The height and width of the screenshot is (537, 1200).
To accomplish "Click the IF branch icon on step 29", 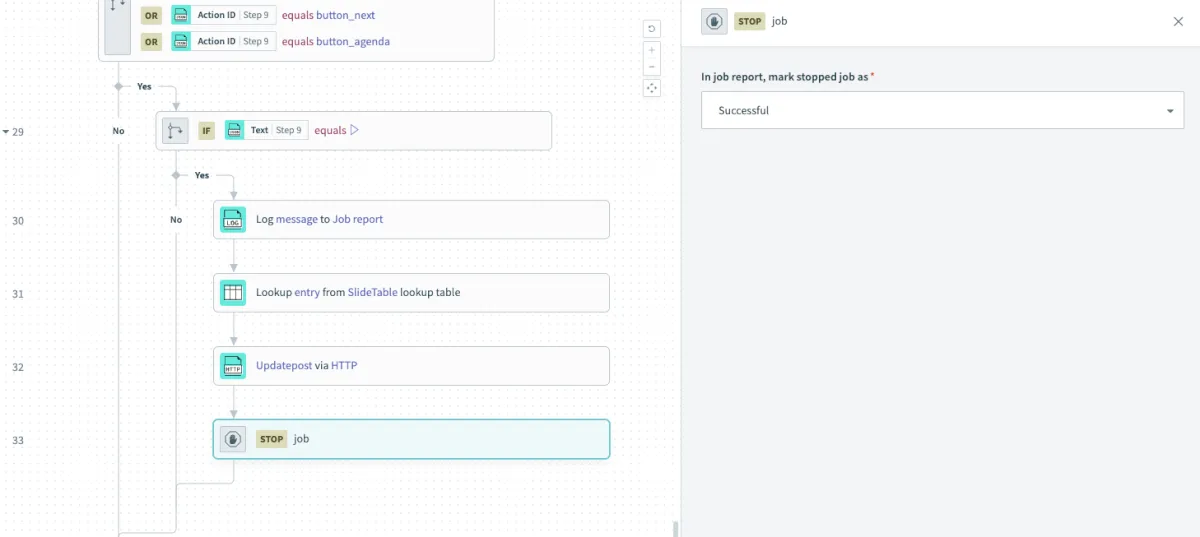I will coord(175,130).
